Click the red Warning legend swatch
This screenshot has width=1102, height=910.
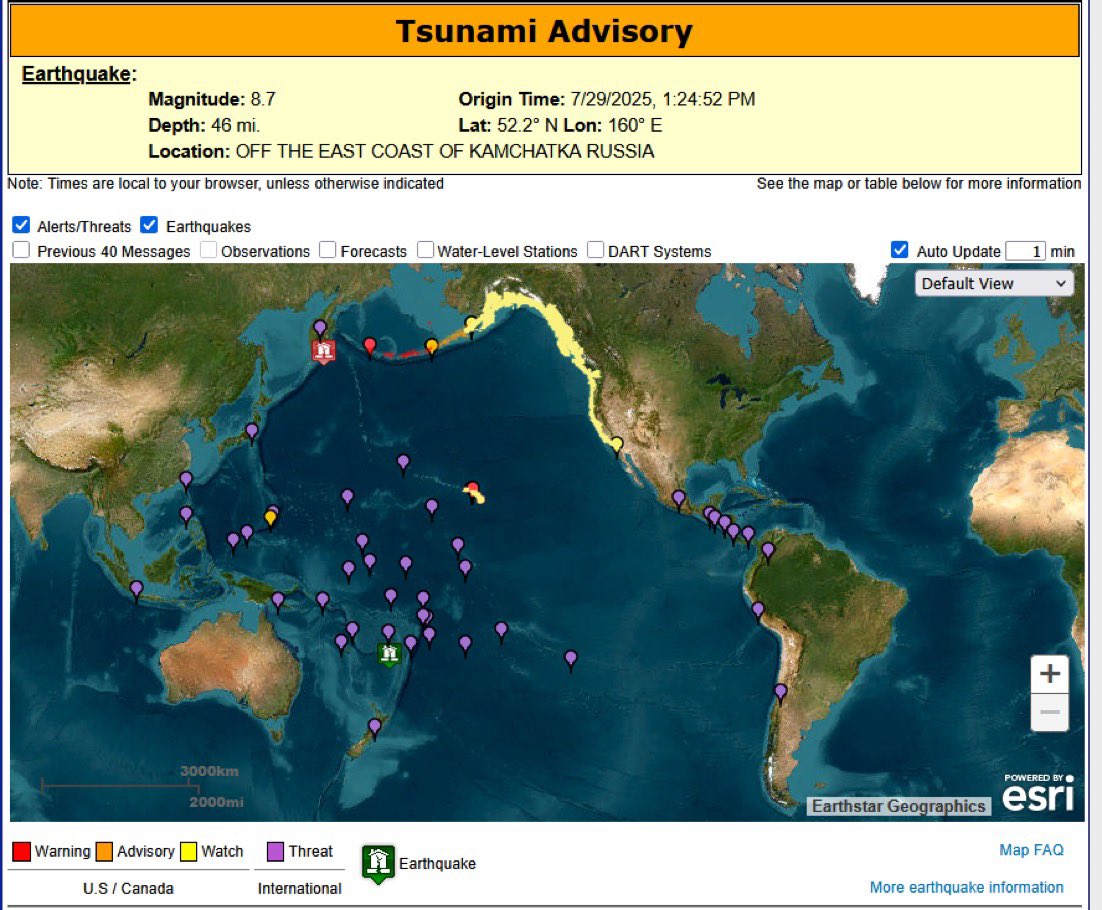pyautogui.click(x=22, y=852)
